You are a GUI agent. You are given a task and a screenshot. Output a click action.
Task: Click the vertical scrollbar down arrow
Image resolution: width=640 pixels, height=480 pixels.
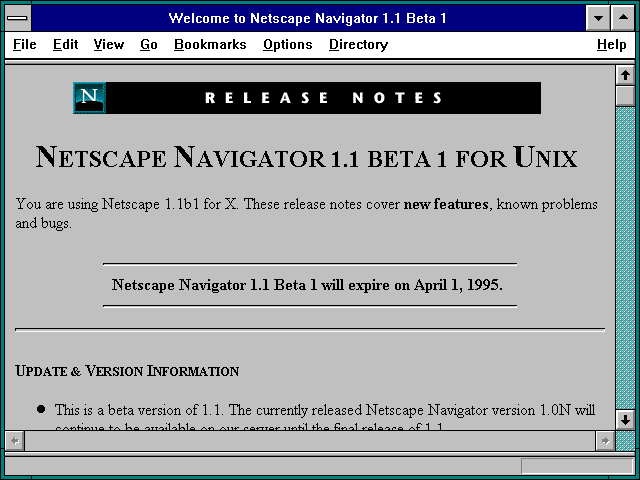[625, 419]
